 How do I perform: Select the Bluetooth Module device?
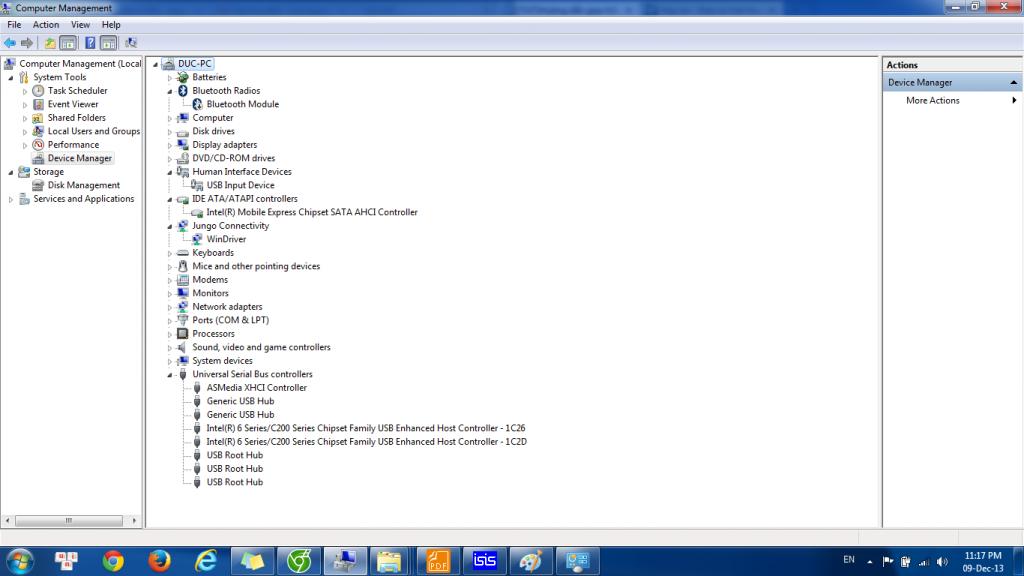click(x=242, y=104)
